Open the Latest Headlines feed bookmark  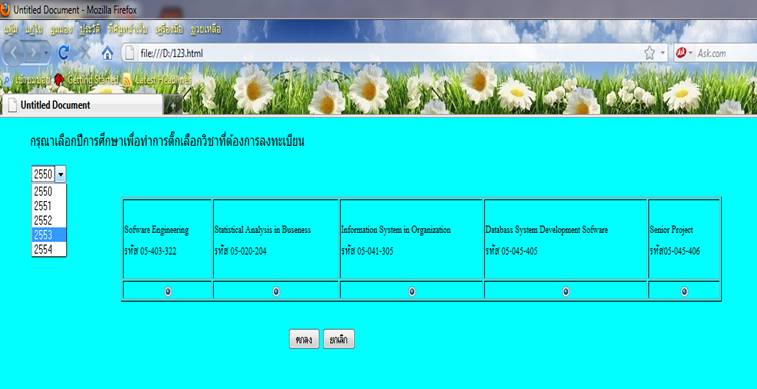(x=156, y=80)
